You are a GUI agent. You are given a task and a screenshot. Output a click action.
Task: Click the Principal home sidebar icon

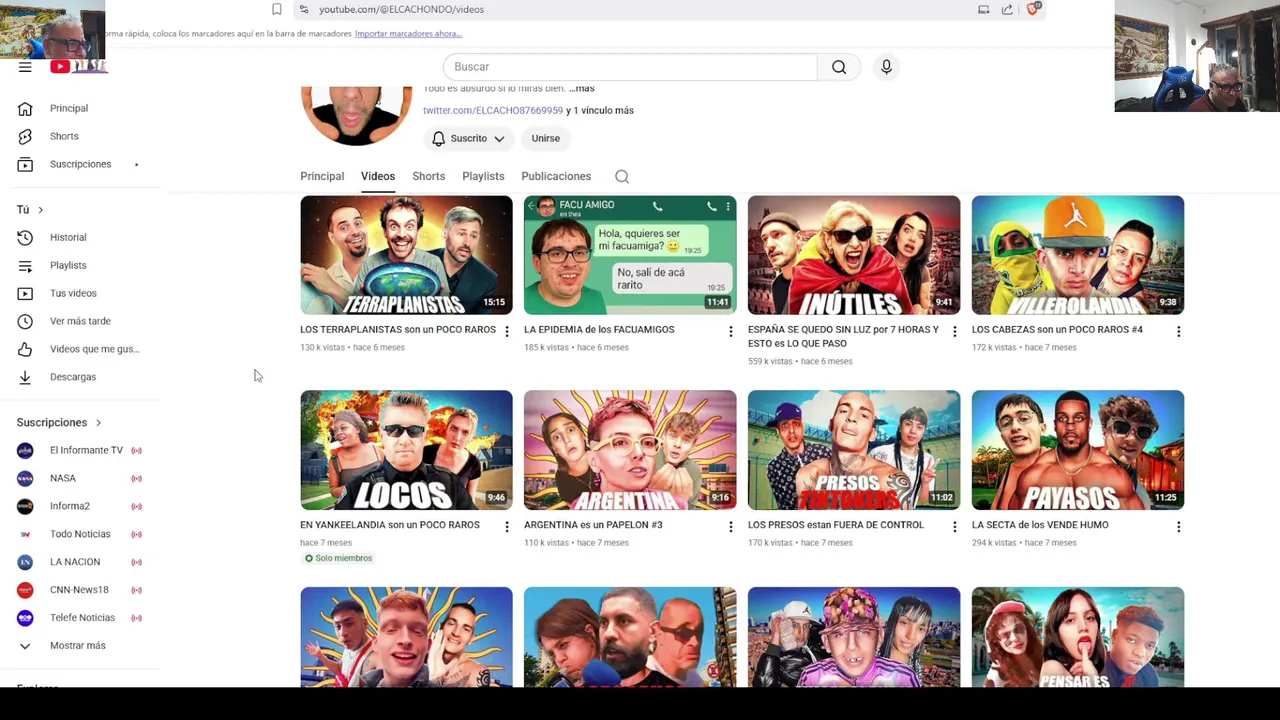click(x=25, y=108)
